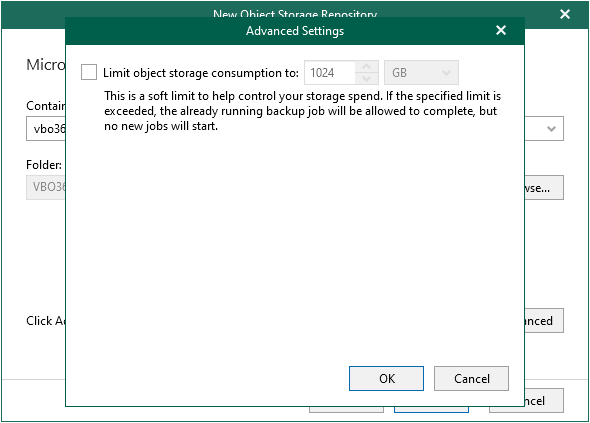Screen dimensions: 590x423
Task: Click the Browse button in background window
Action: [x=544, y=187]
